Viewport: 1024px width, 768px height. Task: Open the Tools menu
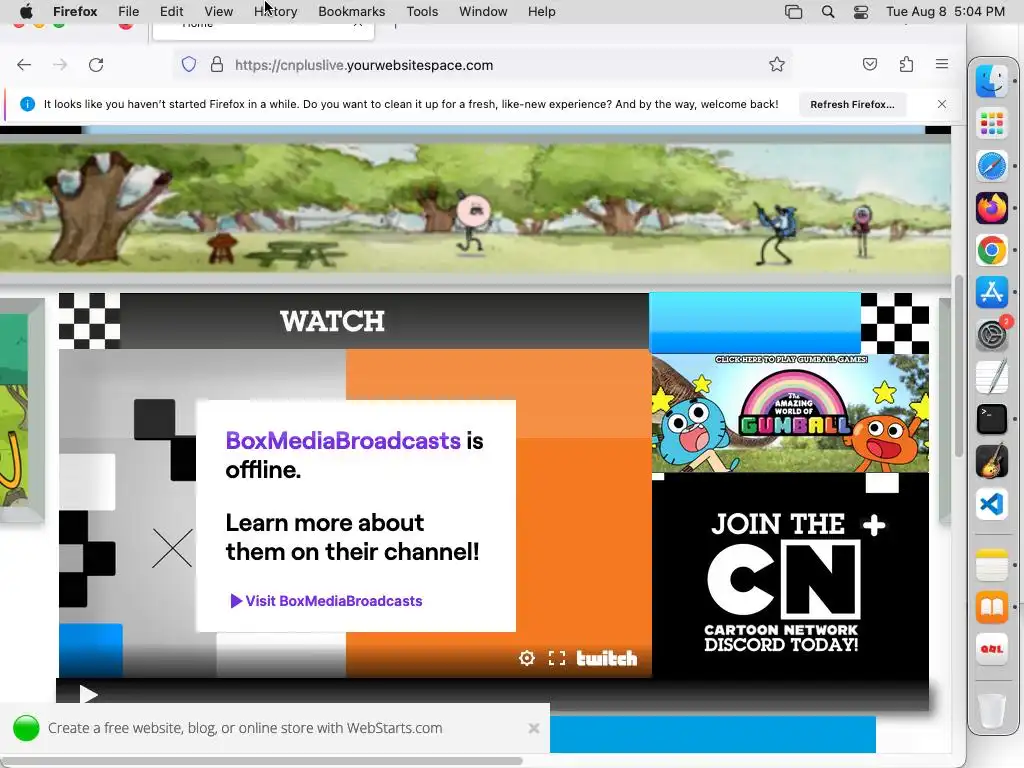(x=422, y=11)
